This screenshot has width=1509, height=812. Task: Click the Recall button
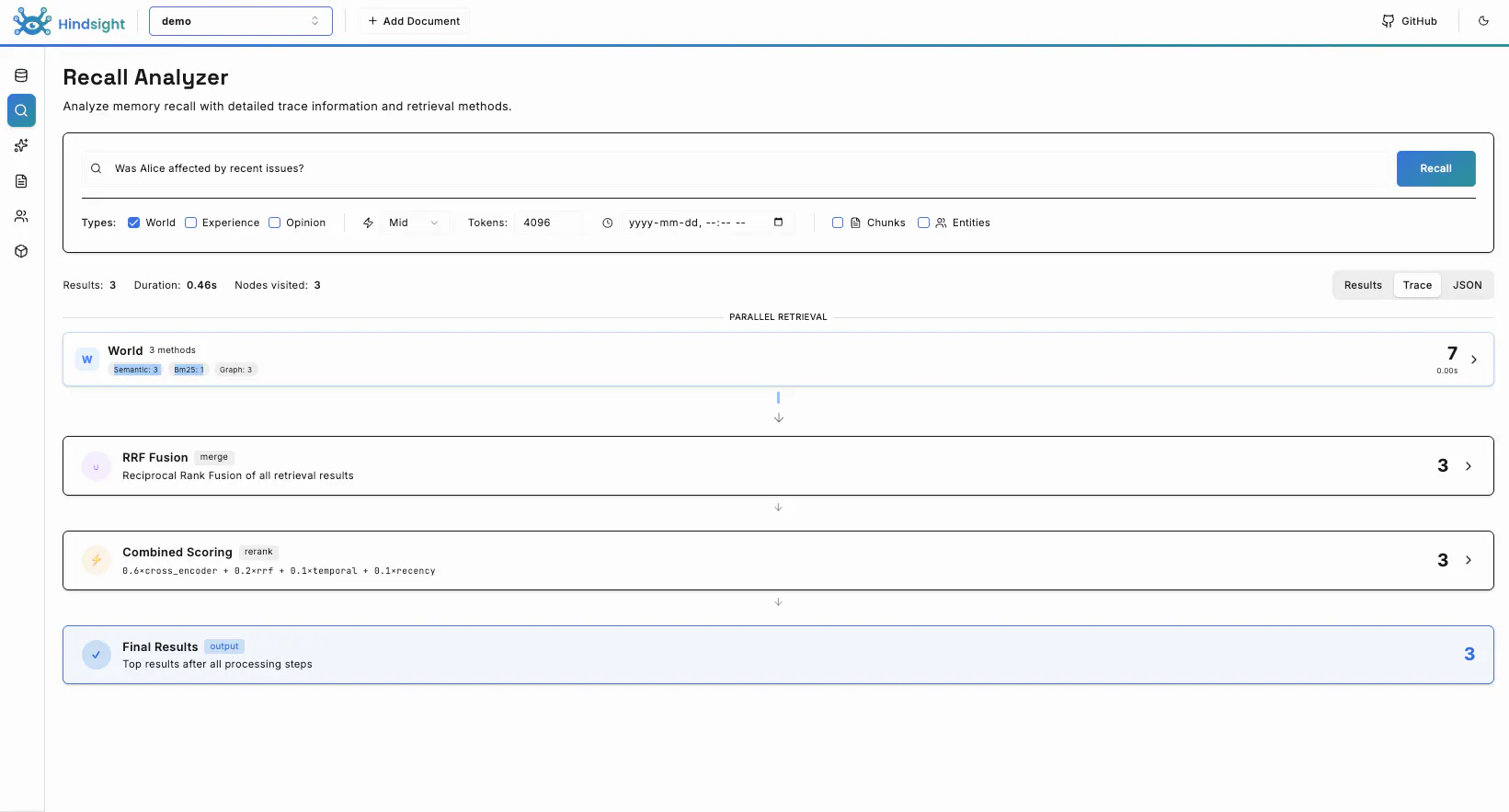1436,168
